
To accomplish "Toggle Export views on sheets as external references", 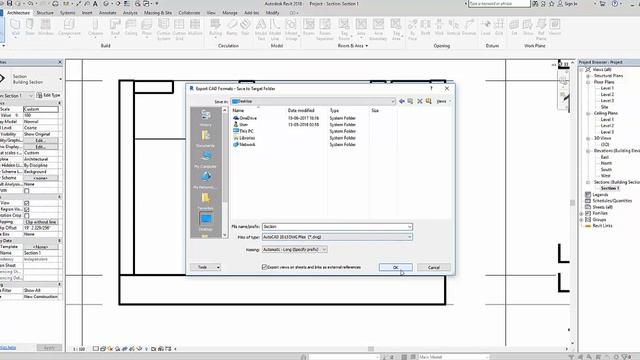I will click(264, 267).
